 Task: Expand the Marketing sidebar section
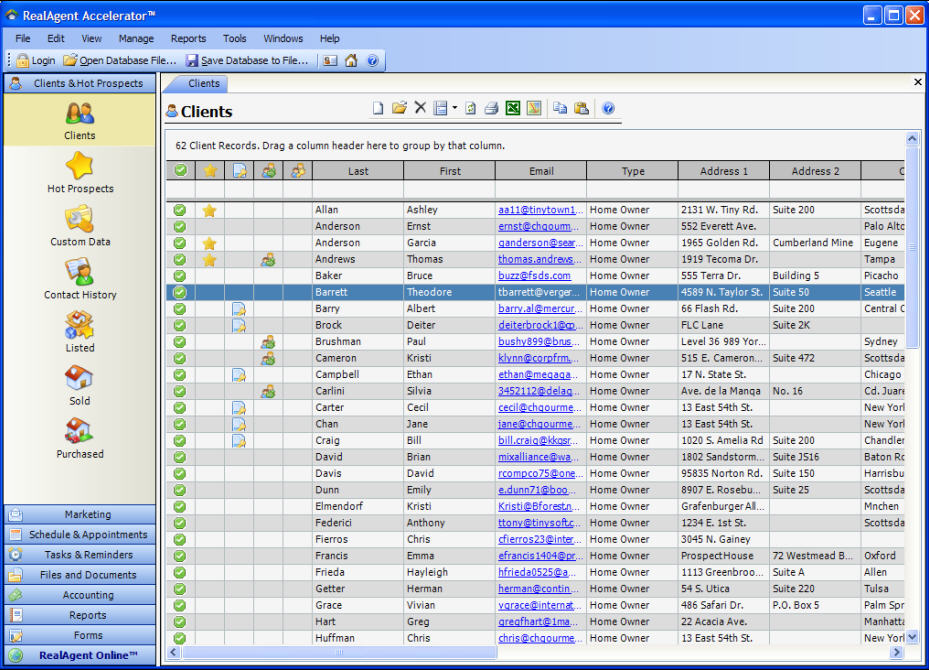point(80,514)
